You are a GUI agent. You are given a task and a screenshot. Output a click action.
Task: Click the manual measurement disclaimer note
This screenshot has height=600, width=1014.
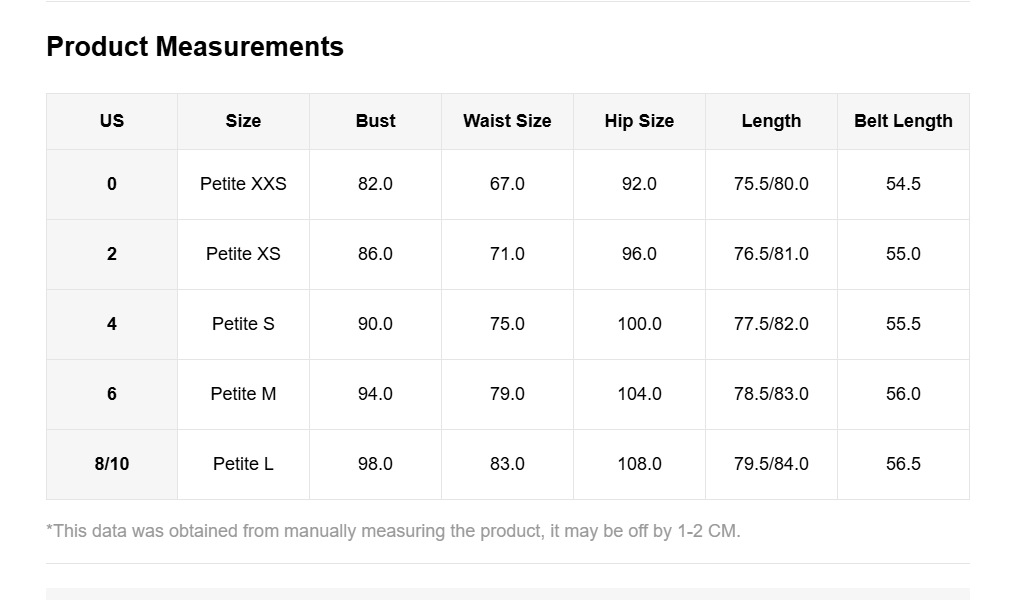click(393, 531)
